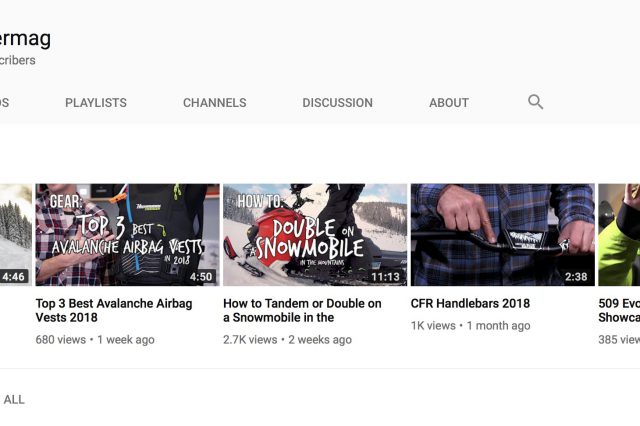Open the snowy forest video thumbnail
This screenshot has height=426, width=640.
[16, 235]
